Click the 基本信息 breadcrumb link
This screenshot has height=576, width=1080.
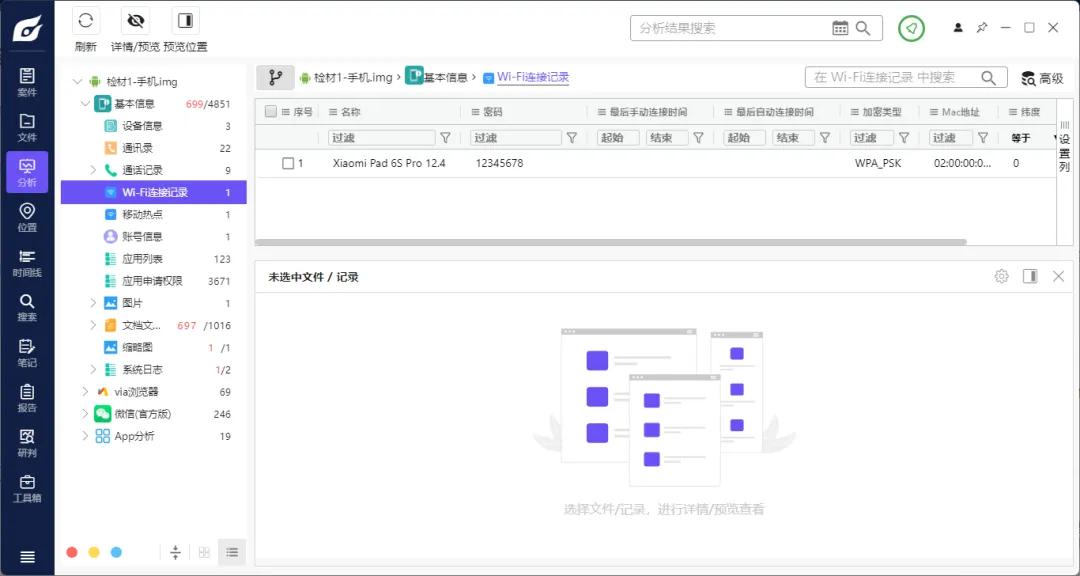point(444,77)
